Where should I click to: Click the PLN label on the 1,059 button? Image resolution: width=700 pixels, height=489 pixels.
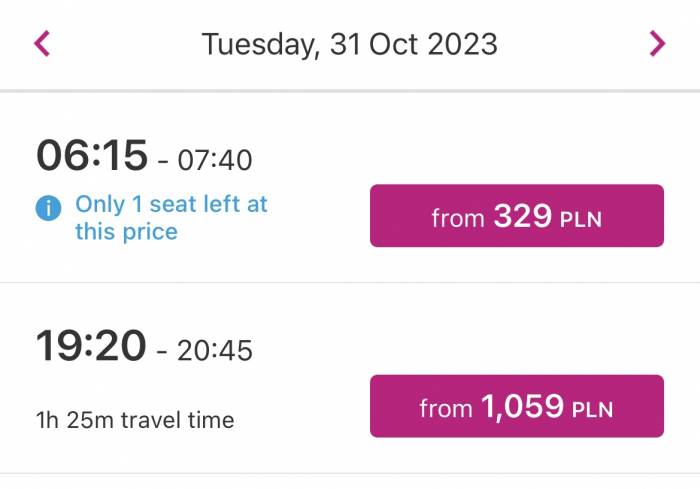click(x=592, y=410)
